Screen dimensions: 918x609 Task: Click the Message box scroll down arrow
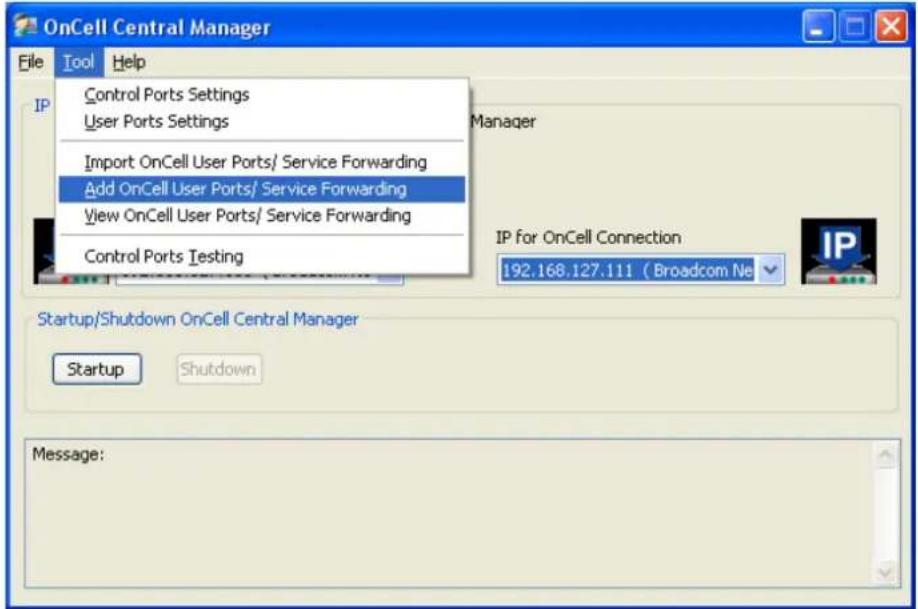[x=885, y=571]
